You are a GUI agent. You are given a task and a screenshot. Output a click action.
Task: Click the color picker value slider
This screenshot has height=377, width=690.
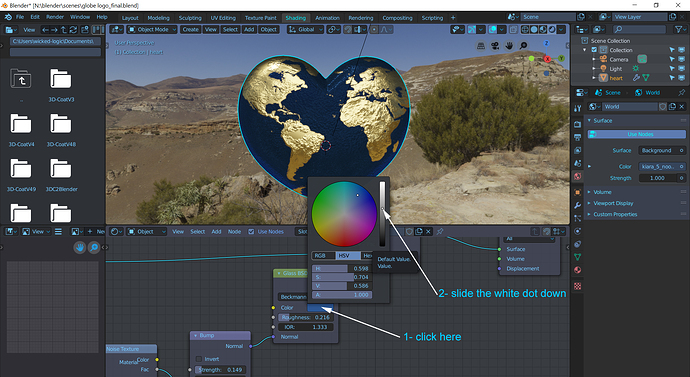pyautogui.click(x=382, y=214)
